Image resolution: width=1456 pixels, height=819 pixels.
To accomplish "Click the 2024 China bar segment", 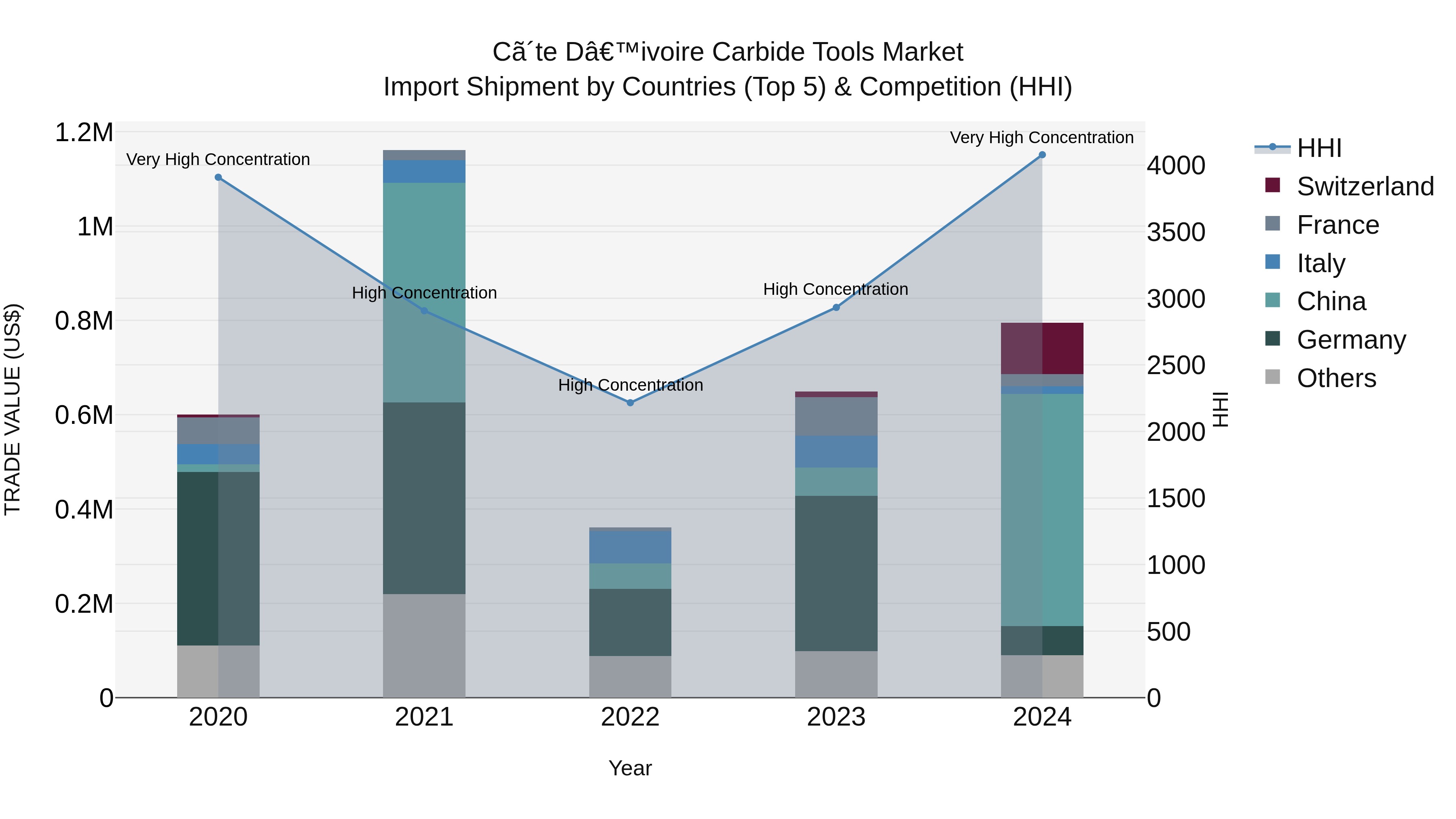I will tap(1042, 510).
